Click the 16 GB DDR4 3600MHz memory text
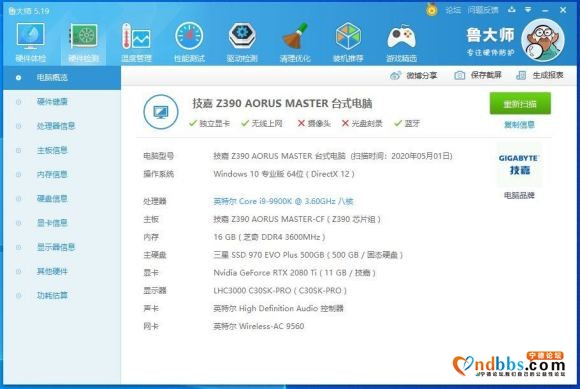The height and width of the screenshot is (389, 580). click(x=269, y=237)
